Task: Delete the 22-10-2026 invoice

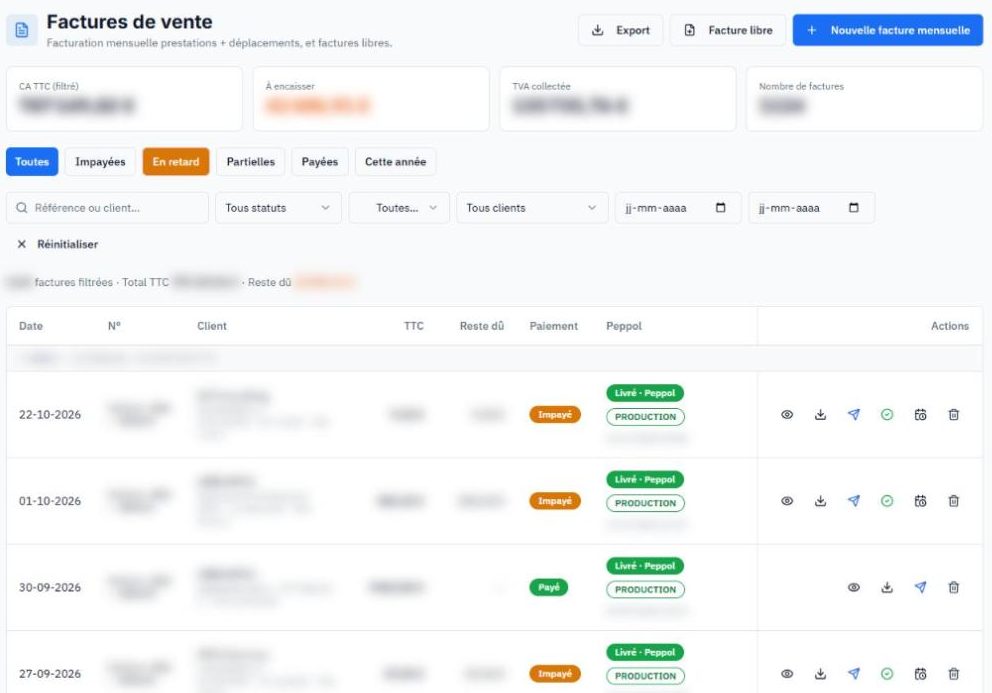Action: pos(953,415)
